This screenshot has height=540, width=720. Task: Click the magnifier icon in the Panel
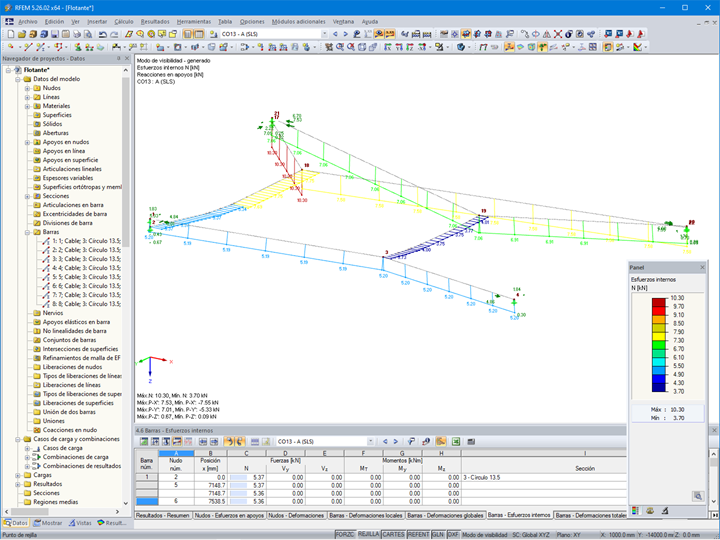tap(698, 496)
